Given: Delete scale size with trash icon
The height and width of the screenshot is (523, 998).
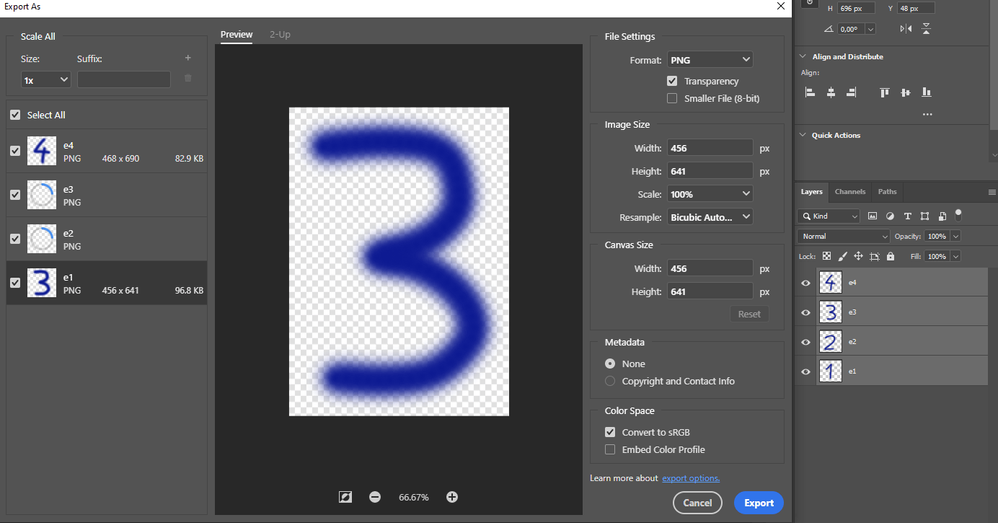Looking at the screenshot, I should [x=188, y=78].
